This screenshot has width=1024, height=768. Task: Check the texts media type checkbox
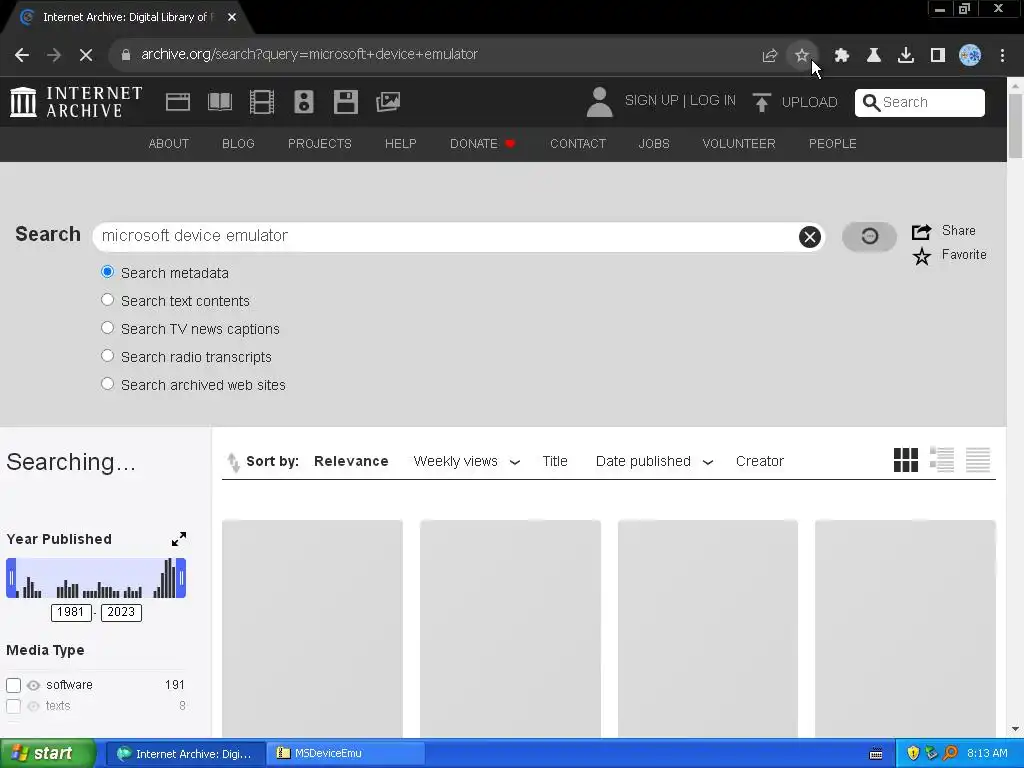(13, 706)
